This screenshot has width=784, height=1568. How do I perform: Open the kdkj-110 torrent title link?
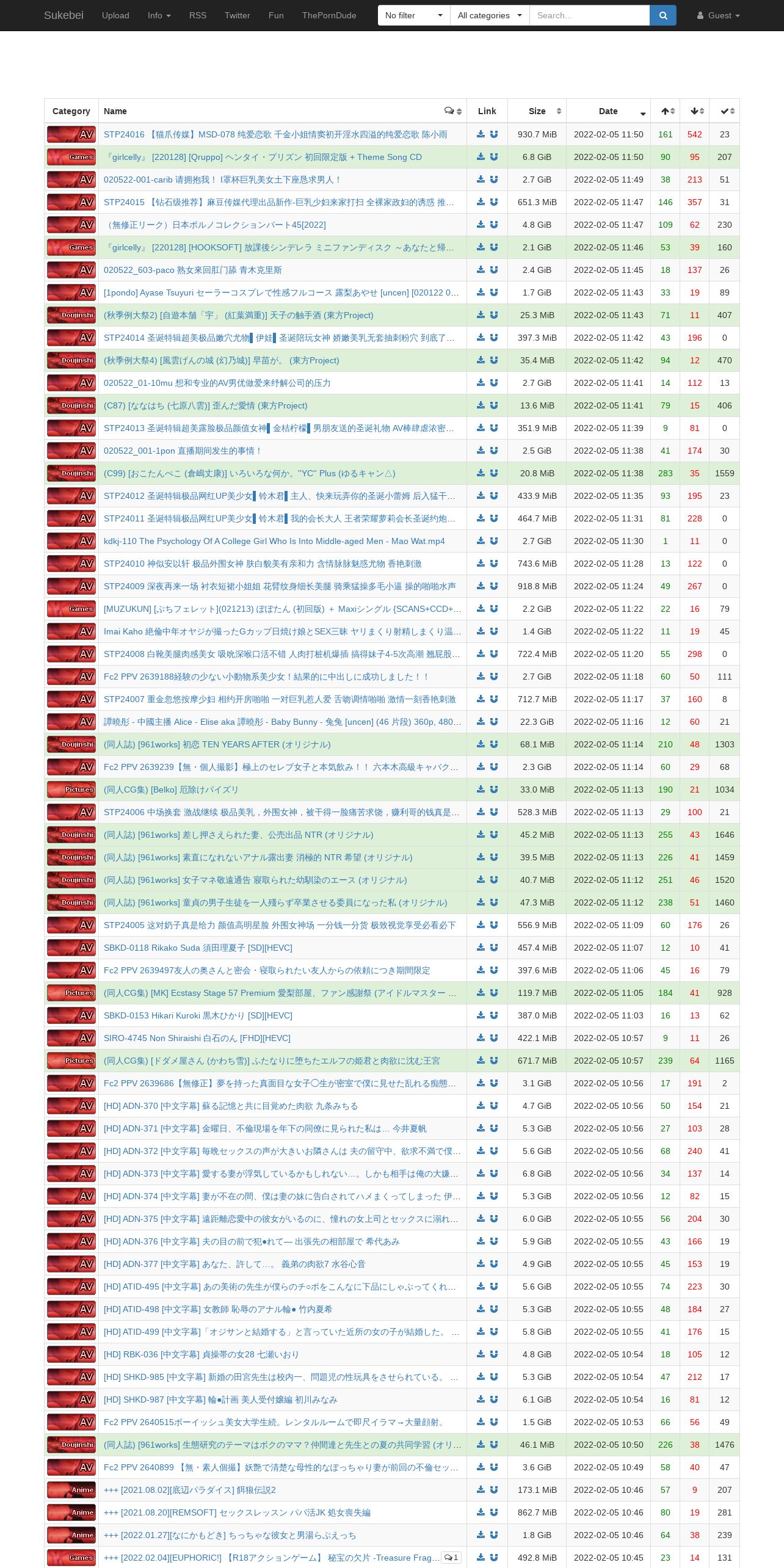(x=274, y=541)
